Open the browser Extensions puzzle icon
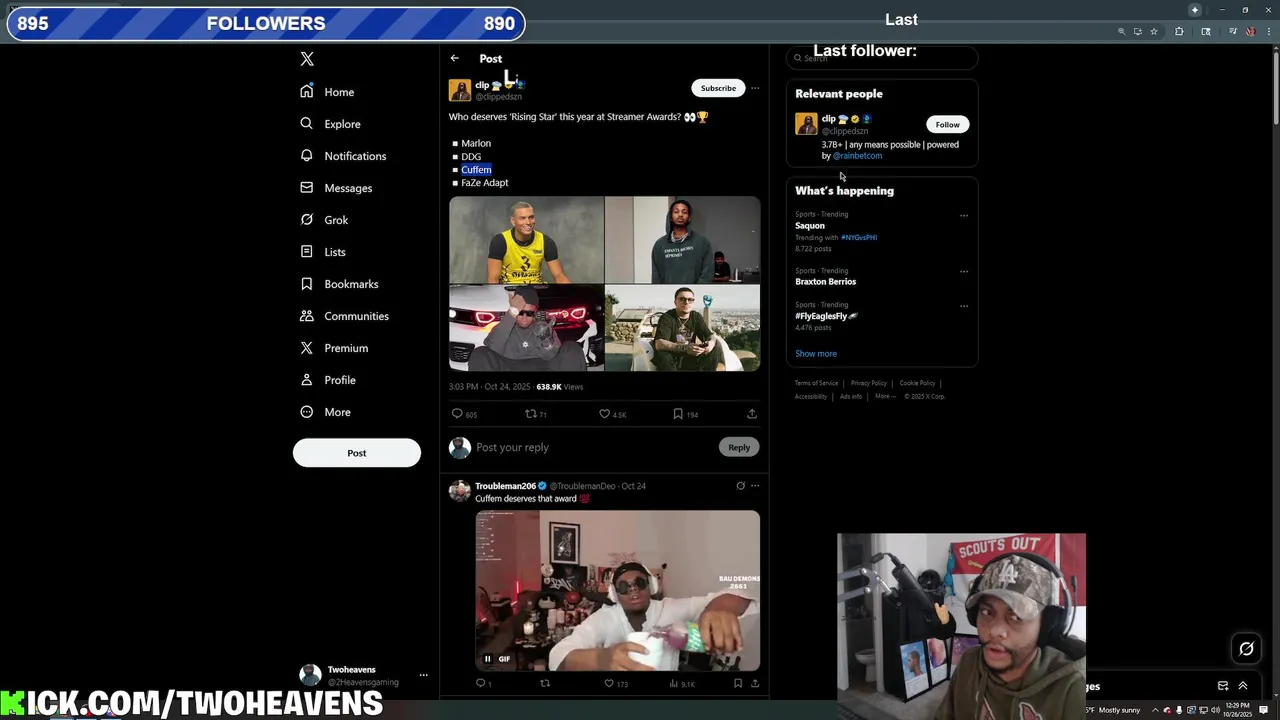 pyautogui.click(x=1179, y=31)
